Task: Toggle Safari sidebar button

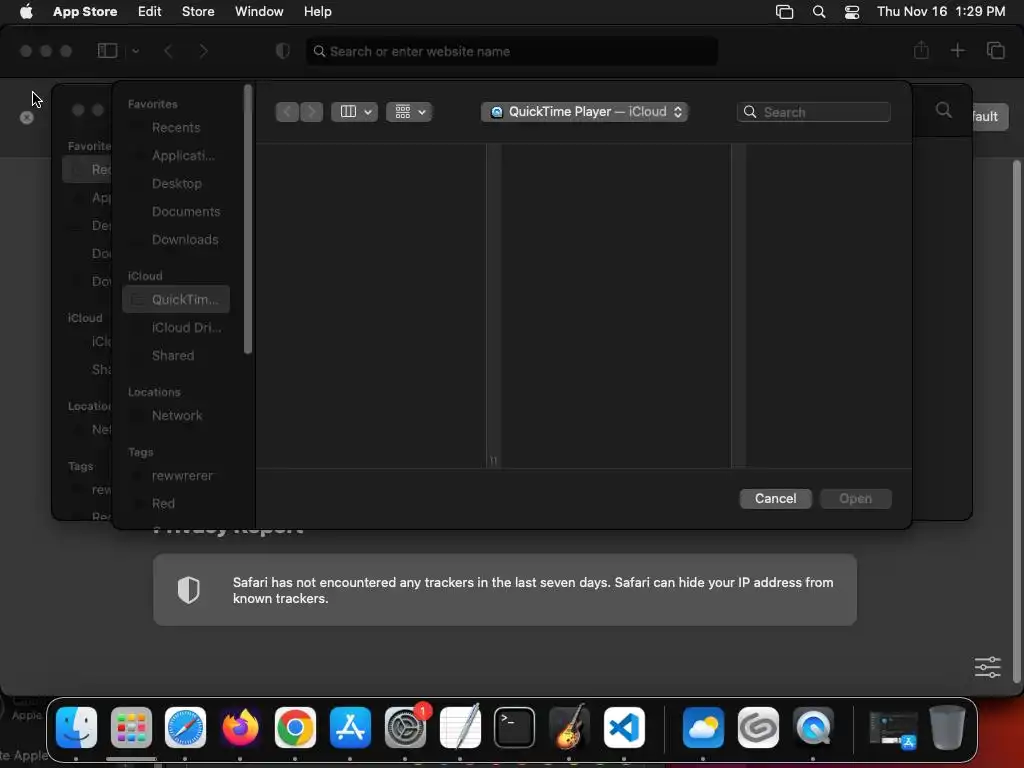Action: click(x=107, y=51)
